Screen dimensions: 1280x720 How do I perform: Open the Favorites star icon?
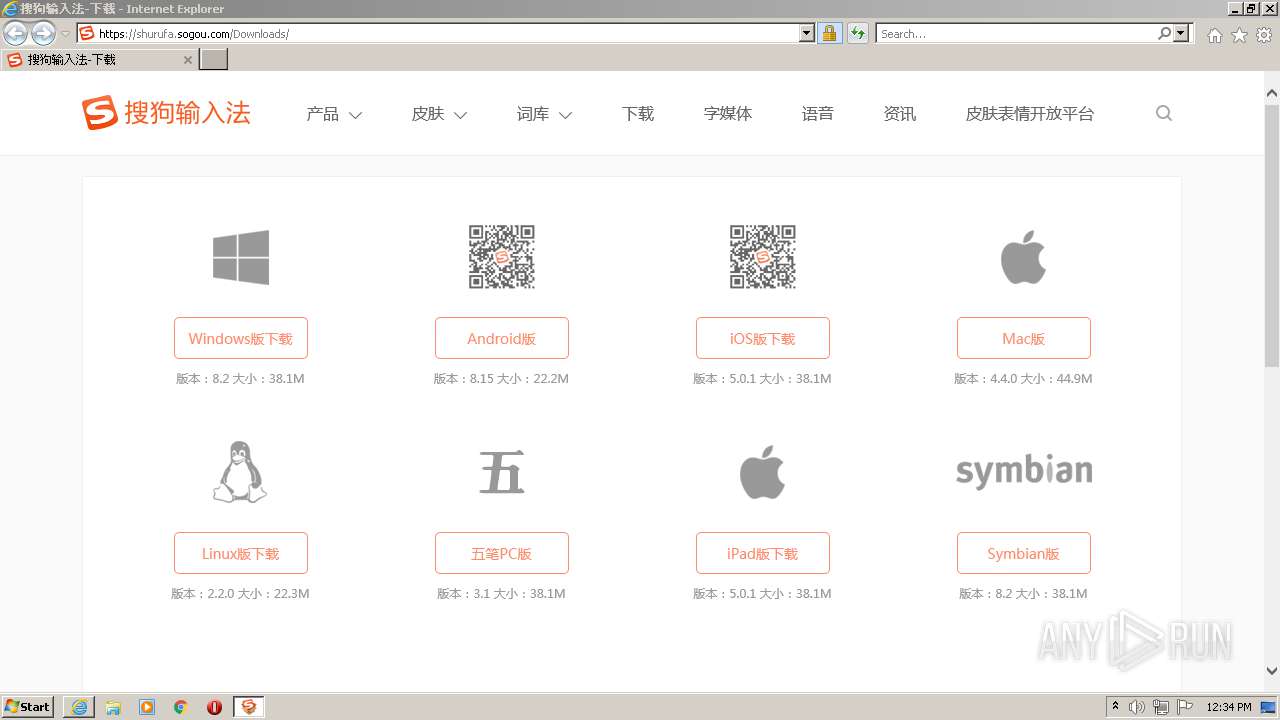click(x=1239, y=35)
